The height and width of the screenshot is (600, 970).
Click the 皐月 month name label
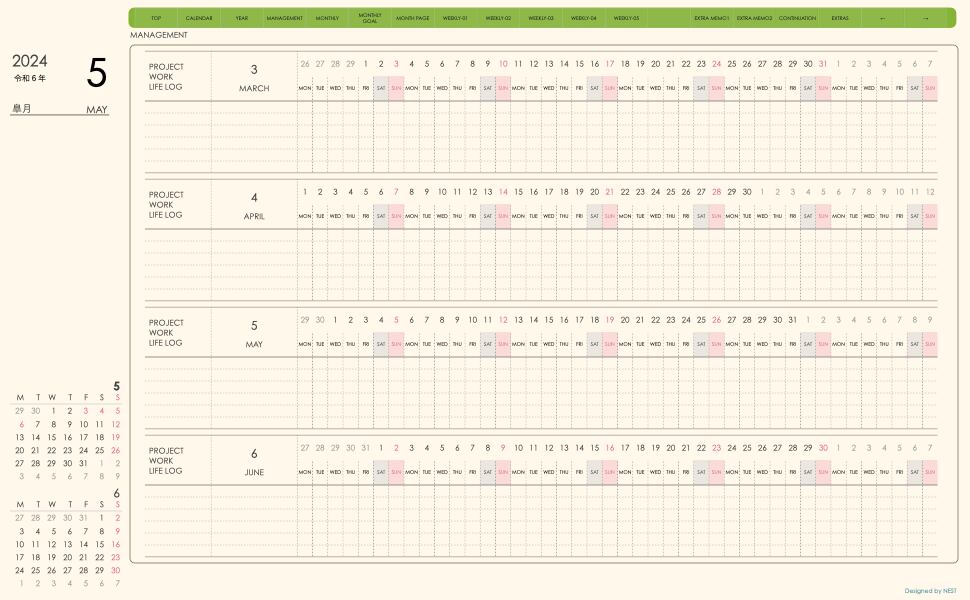[22, 108]
